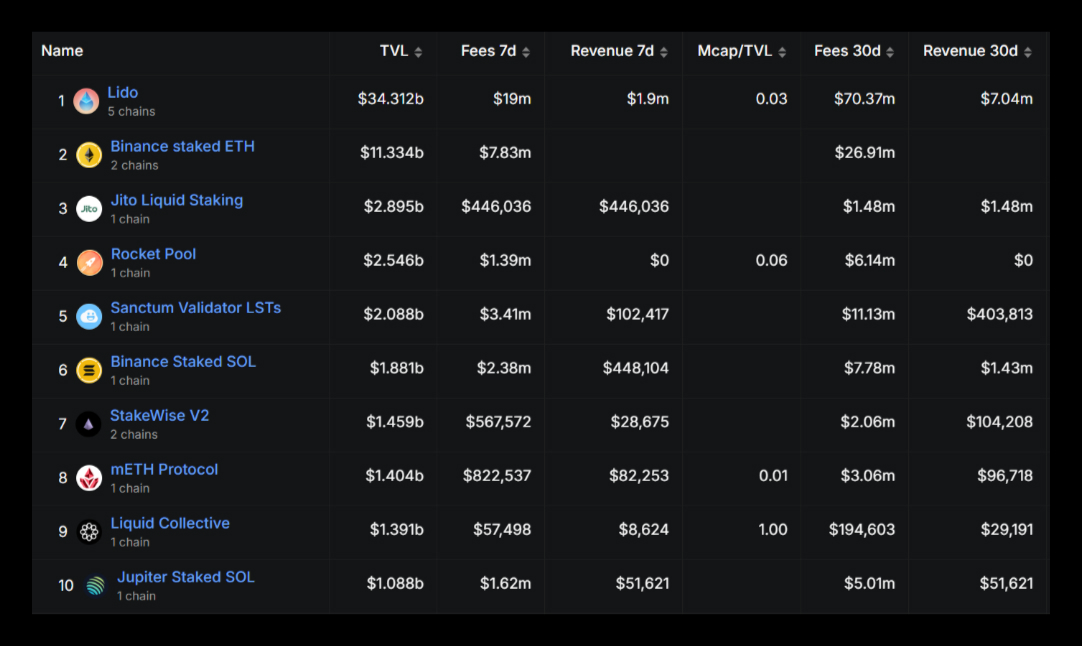Click the Jito Liquid Staking logo
The image size is (1082, 646).
[89, 208]
